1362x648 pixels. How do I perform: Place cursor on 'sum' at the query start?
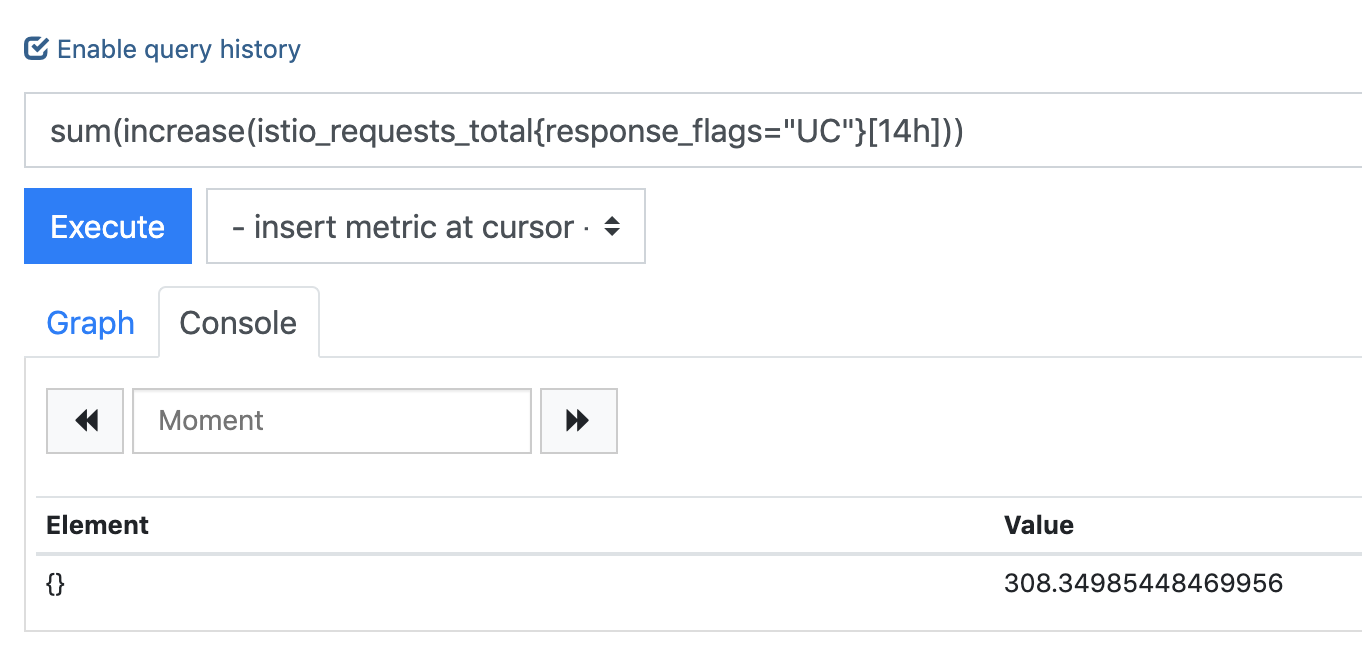pos(82,131)
